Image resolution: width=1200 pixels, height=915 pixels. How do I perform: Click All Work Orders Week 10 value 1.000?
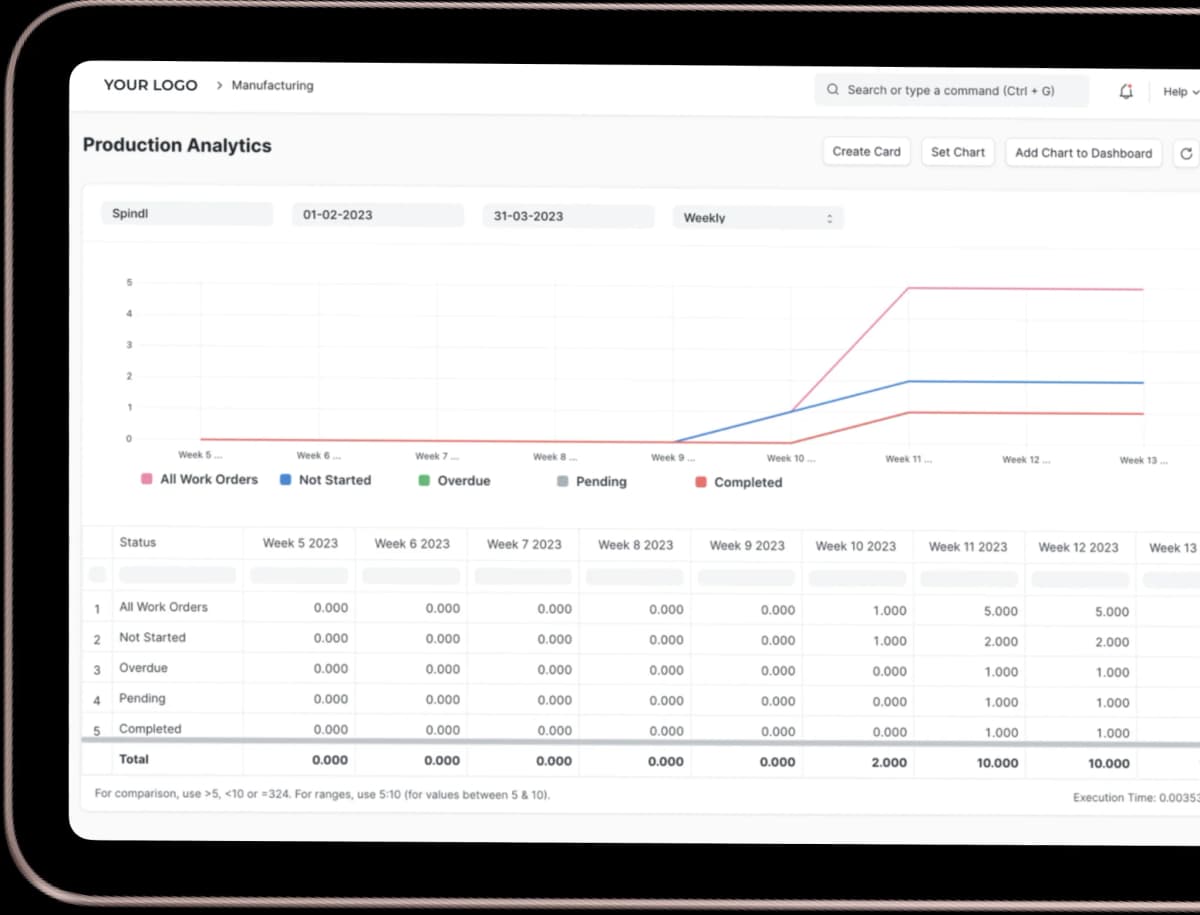click(890, 611)
